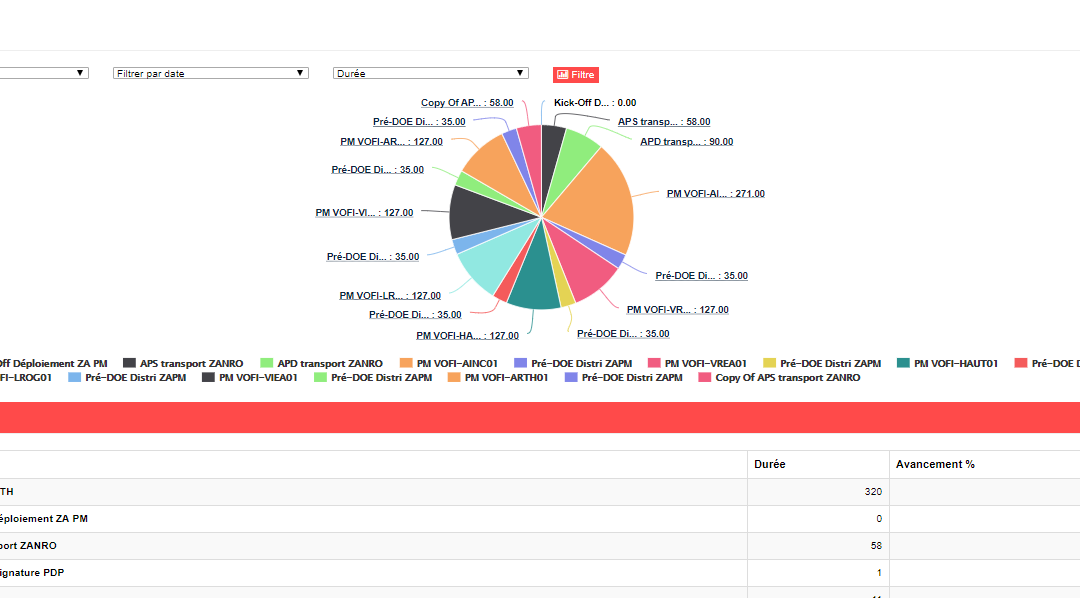Viewport: 1080px width, 598px height.
Task: Click the green swatch beside Pré-DOE Distri ZAPM
Action: (320, 378)
